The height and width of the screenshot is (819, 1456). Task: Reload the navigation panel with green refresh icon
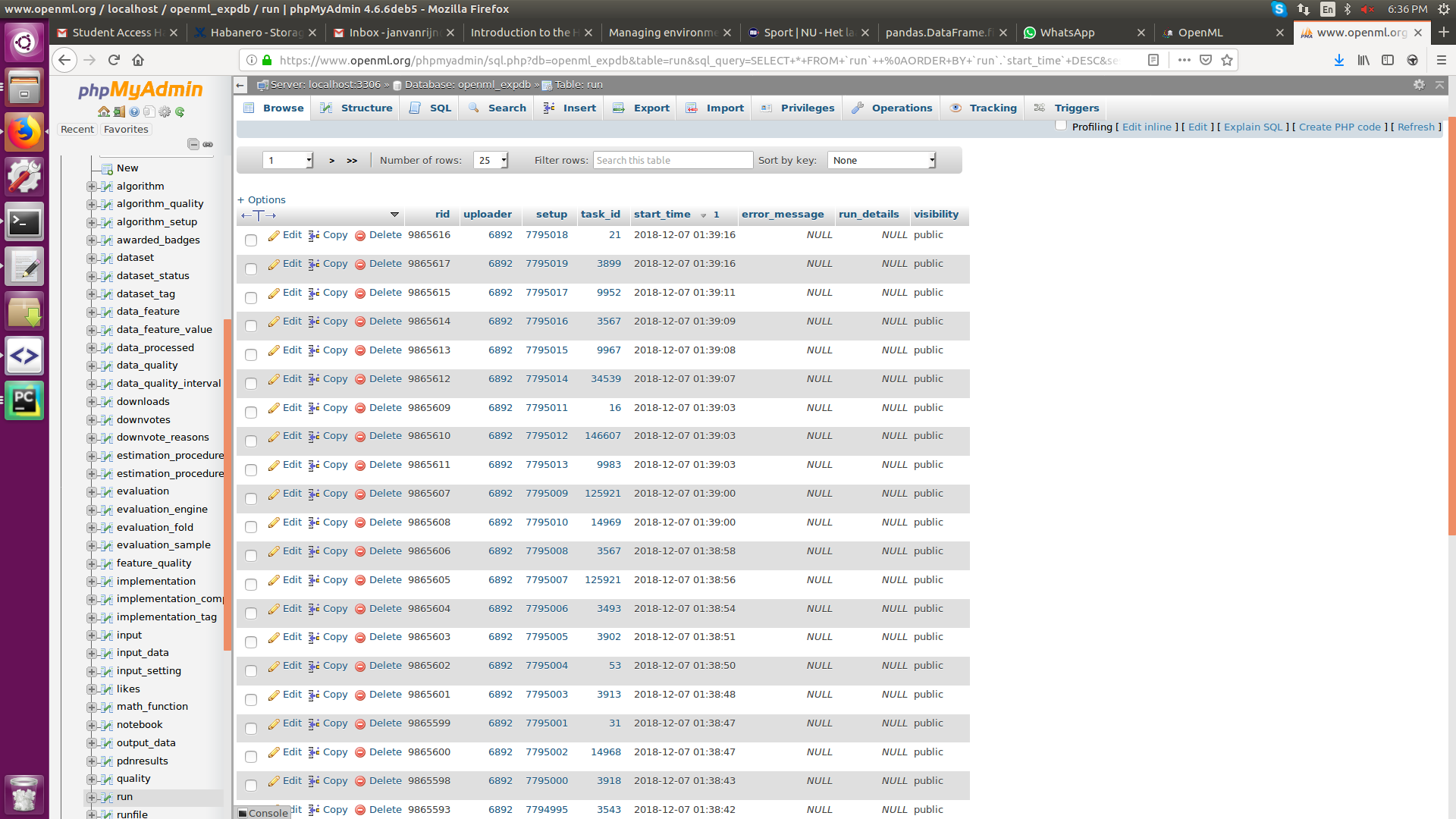(x=180, y=111)
